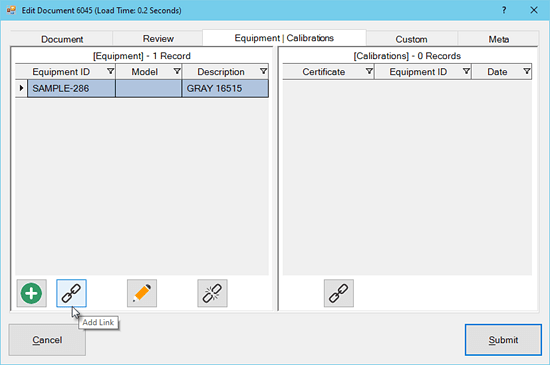Open the Description column filter dropdown
This screenshot has height=365, width=550.
point(263,72)
